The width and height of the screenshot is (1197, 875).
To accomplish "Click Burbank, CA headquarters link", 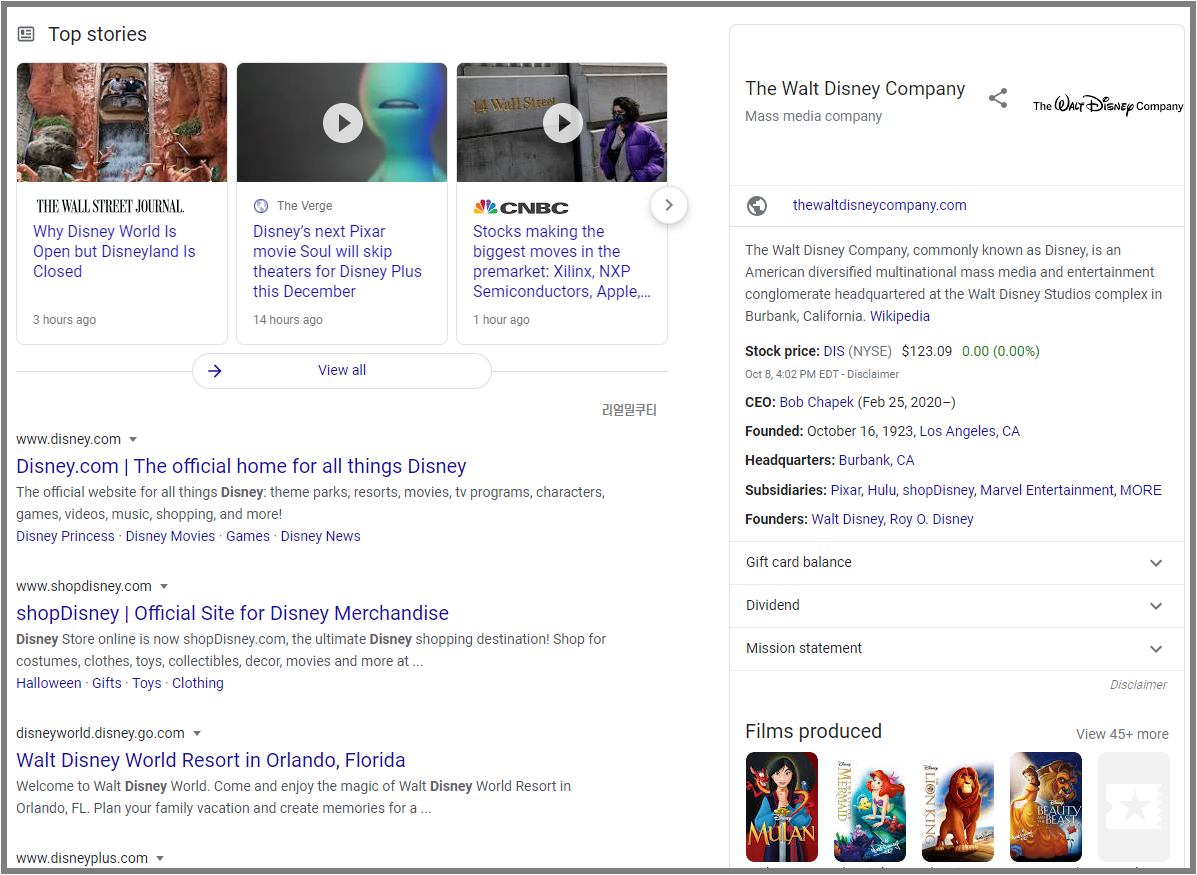I will (876, 460).
